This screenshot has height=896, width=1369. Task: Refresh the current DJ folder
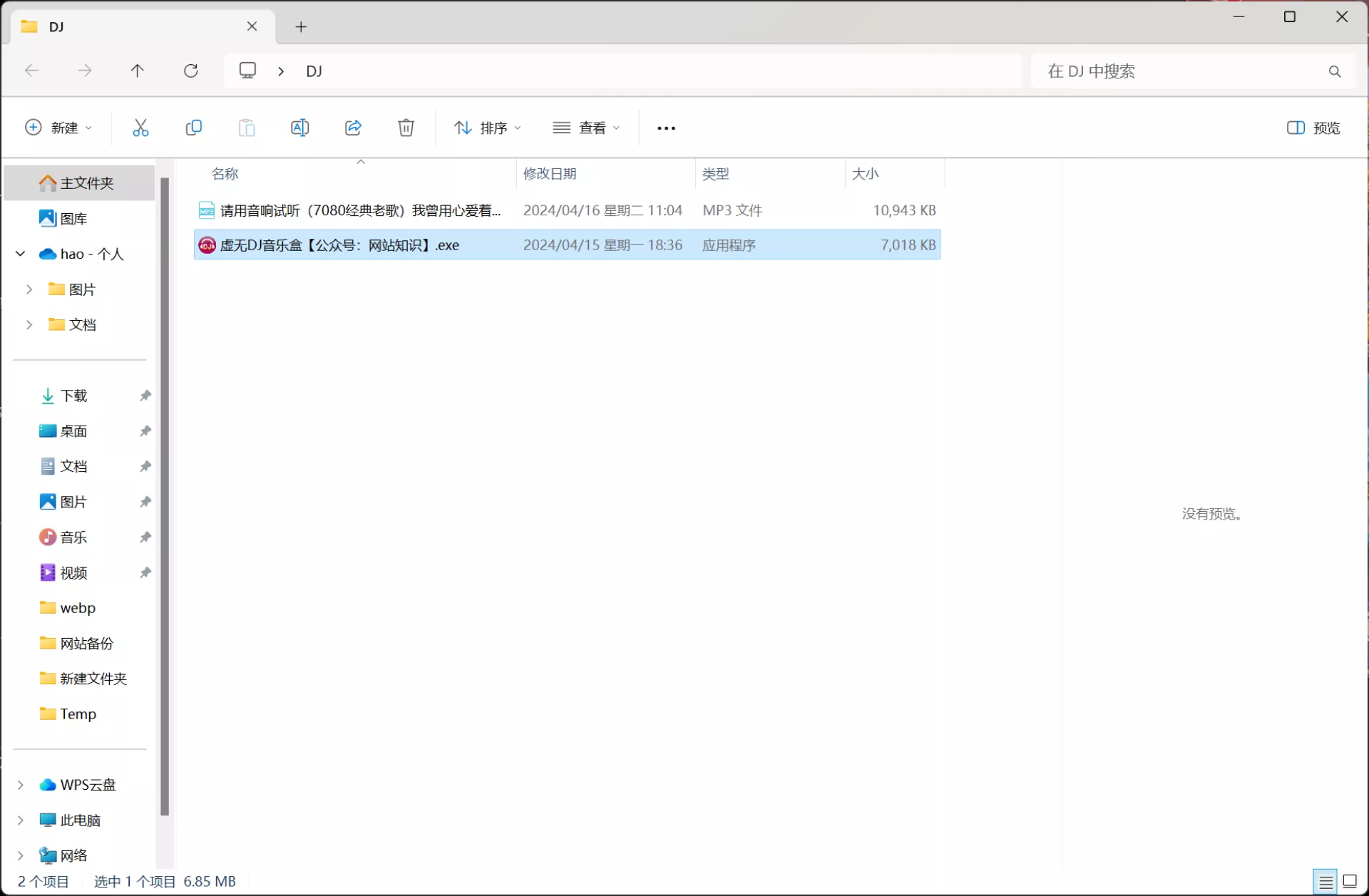(x=190, y=71)
